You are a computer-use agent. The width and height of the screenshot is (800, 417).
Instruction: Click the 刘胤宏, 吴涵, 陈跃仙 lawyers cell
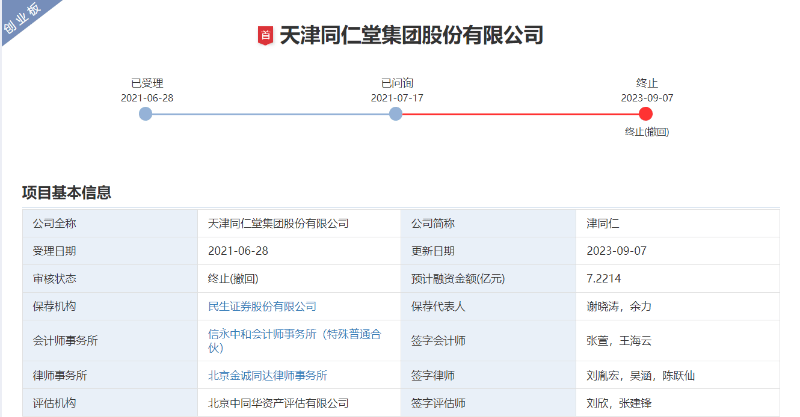tap(640, 375)
